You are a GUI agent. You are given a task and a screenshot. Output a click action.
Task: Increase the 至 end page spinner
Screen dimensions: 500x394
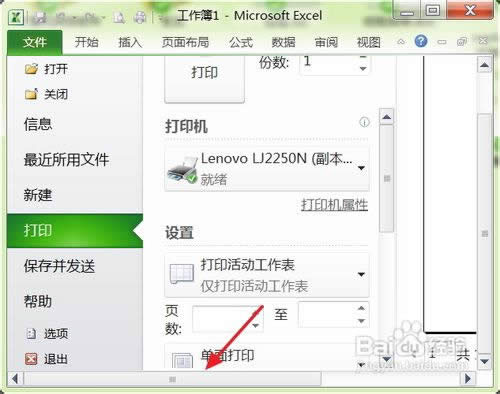click(361, 308)
